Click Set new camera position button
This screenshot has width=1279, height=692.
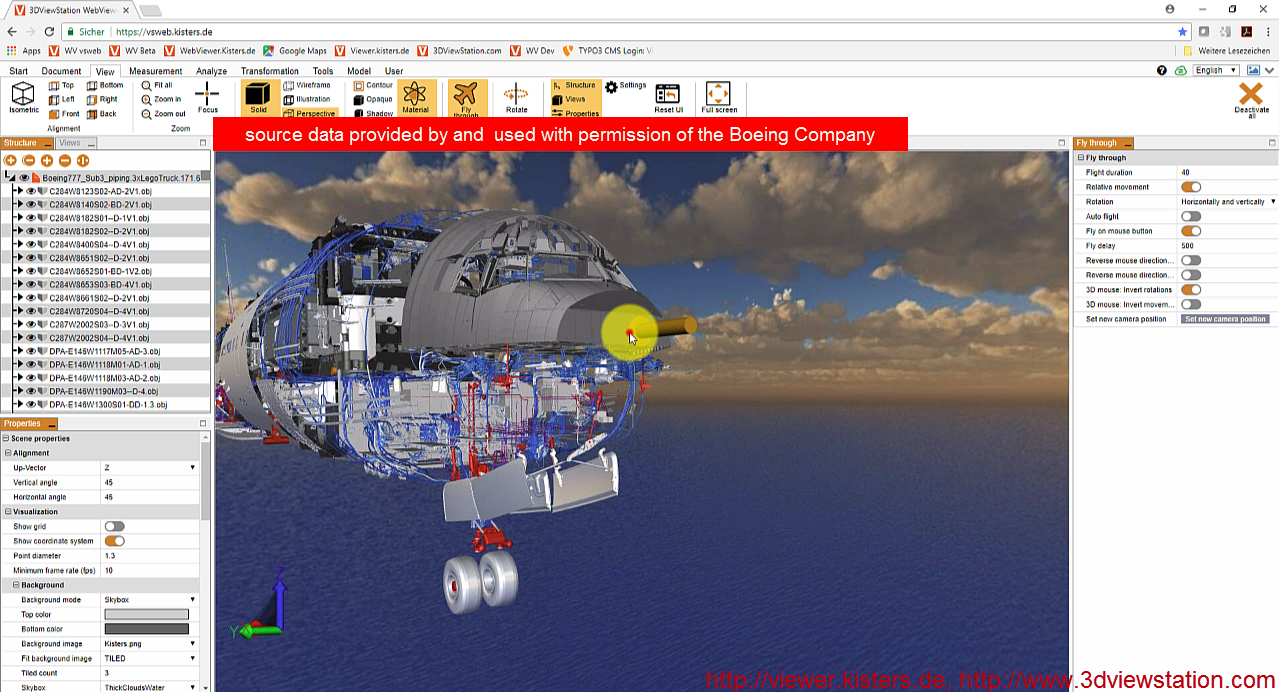tap(1225, 319)
